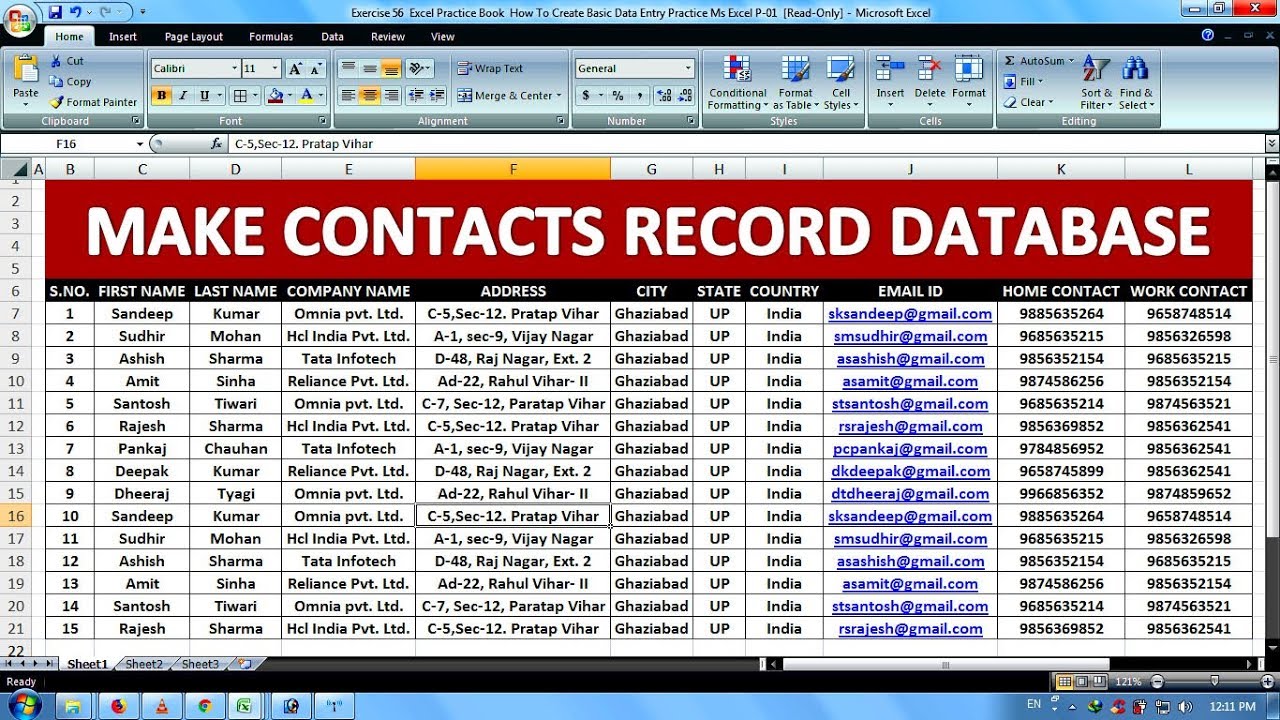Viewport: 1280px width, 720px height.
Task: Decrease the cell indent
Action: pos(415,96)
